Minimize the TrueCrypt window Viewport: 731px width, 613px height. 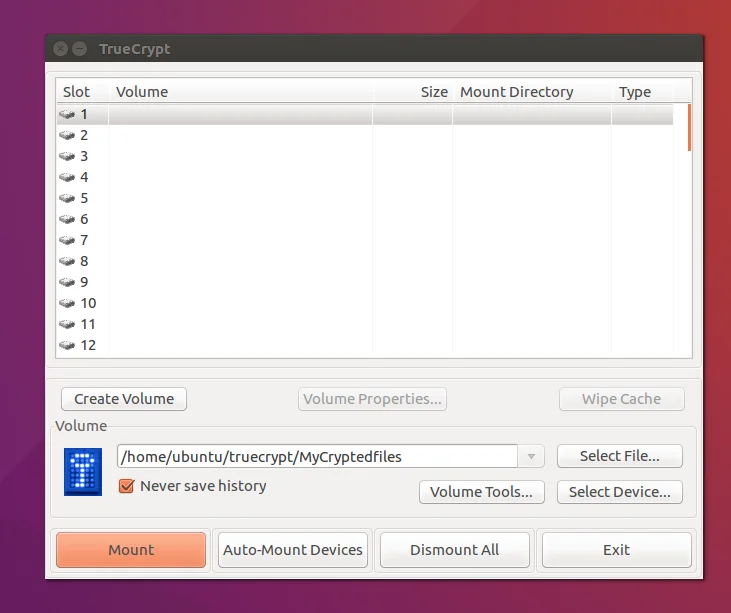pyautogui.click(x=80, y=48)
